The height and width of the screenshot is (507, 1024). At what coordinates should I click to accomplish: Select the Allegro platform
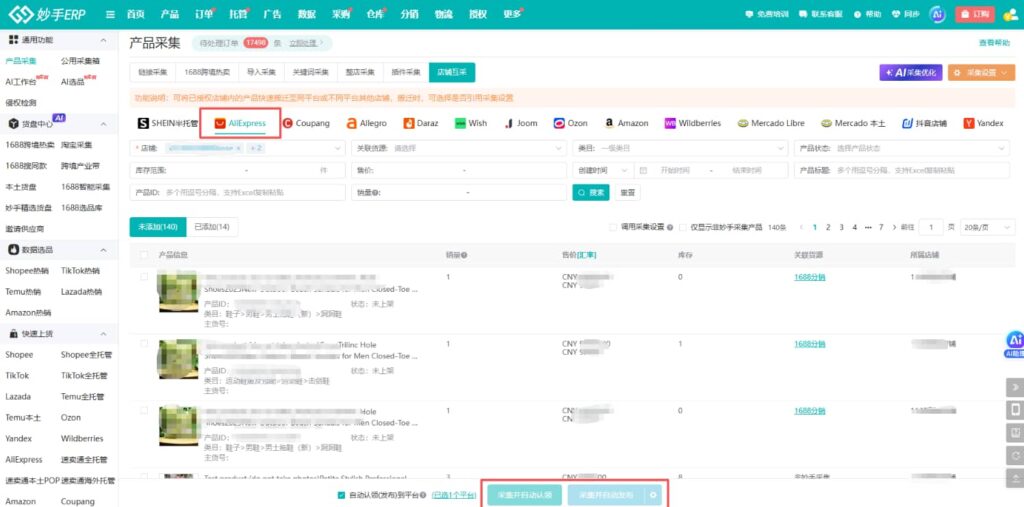click(x=366, y=123)
